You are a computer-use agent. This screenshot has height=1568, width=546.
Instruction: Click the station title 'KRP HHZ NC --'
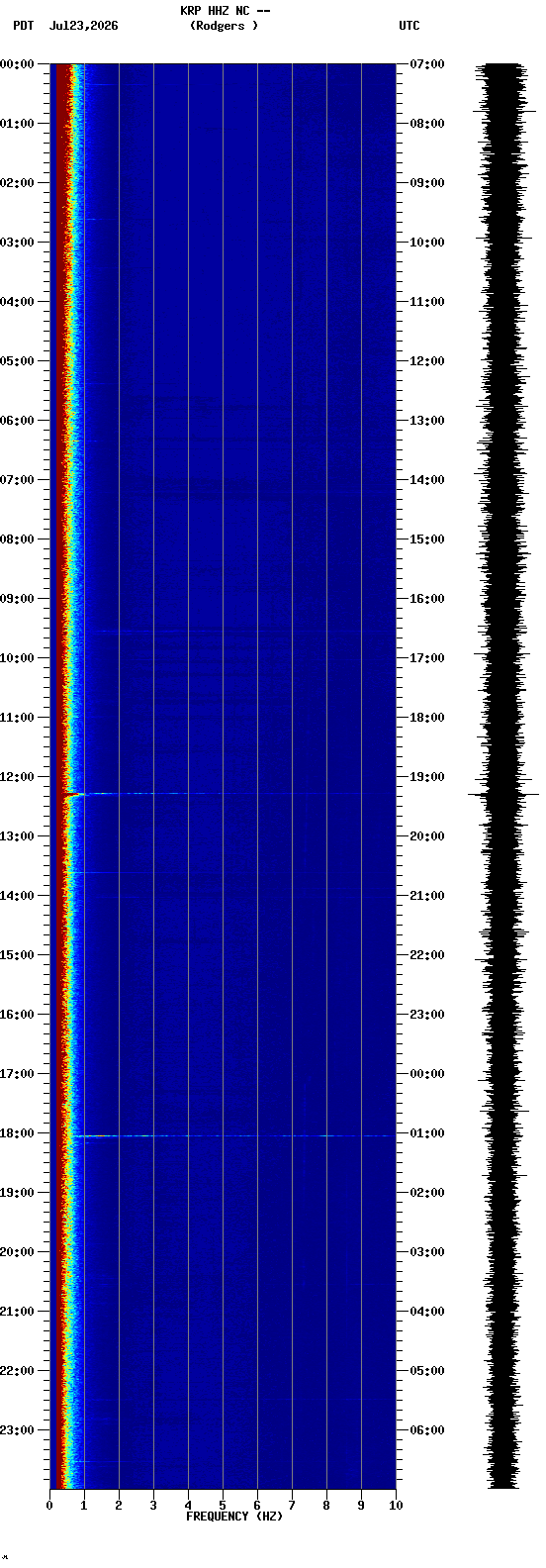[x=226, y=11]
